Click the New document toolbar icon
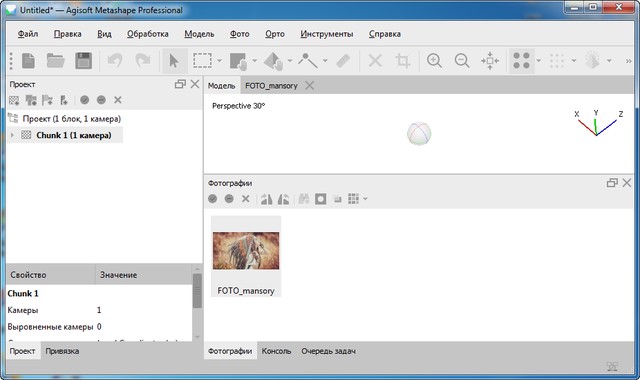 tap(28, 61)
